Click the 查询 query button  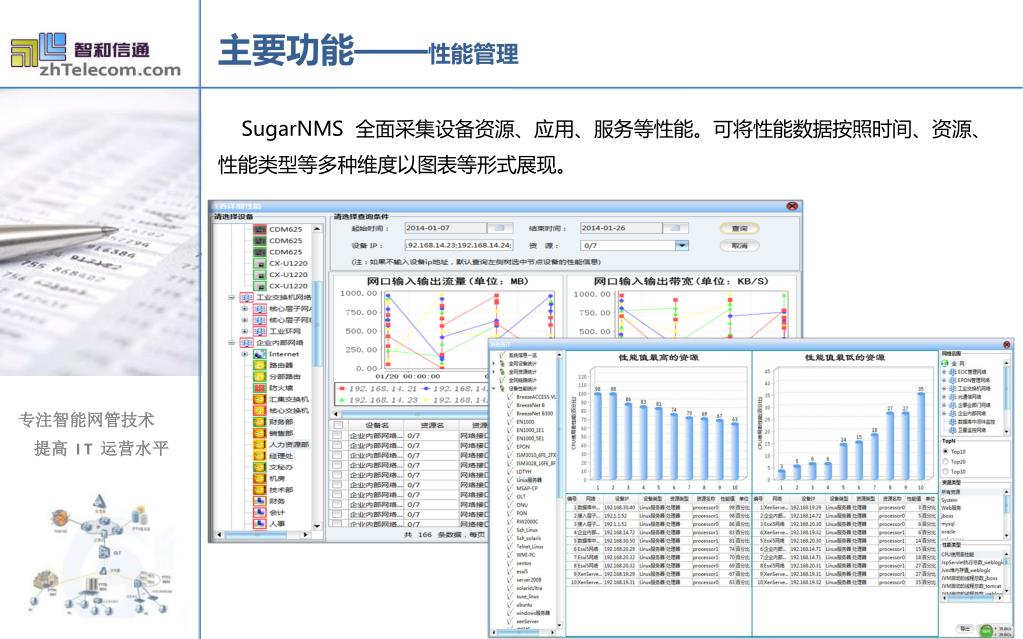(x=739, y=228)
